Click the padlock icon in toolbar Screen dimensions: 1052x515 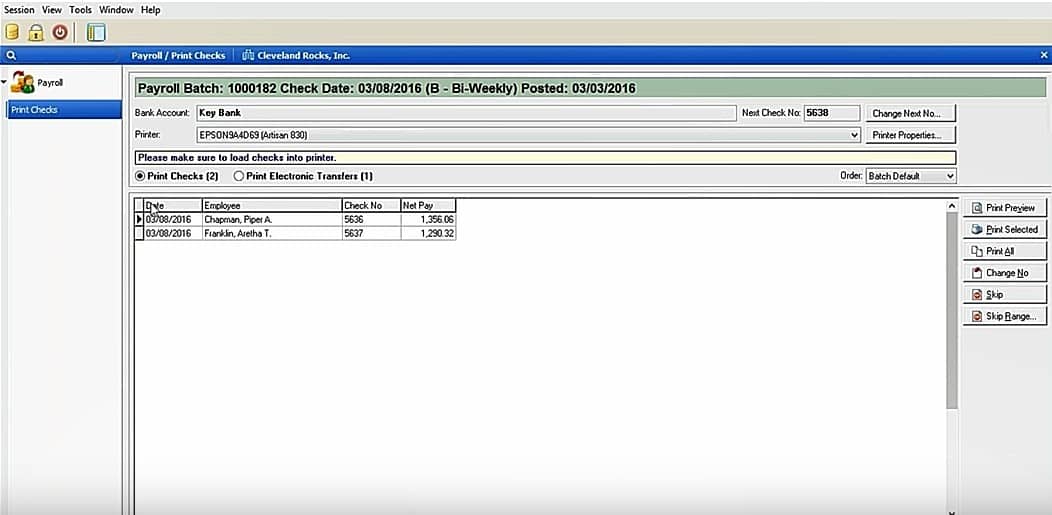point(36,32)
